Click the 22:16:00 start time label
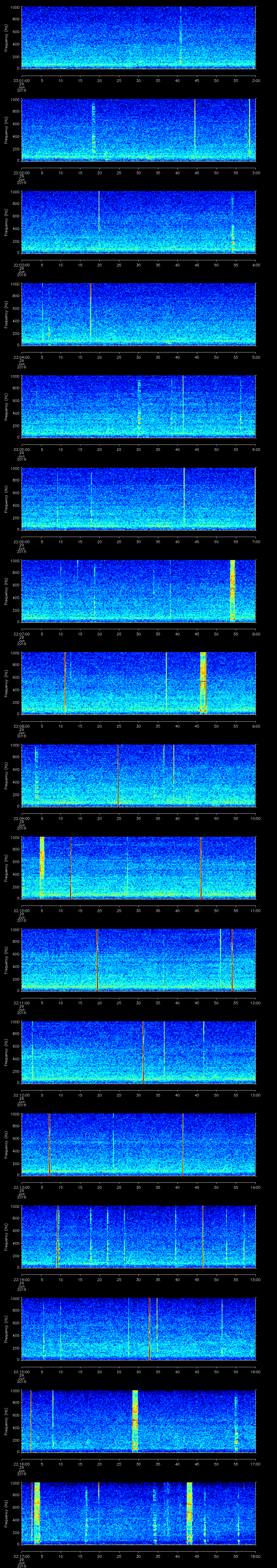The width and height of the screenshot is (277, 1568). coord(21,1464)
